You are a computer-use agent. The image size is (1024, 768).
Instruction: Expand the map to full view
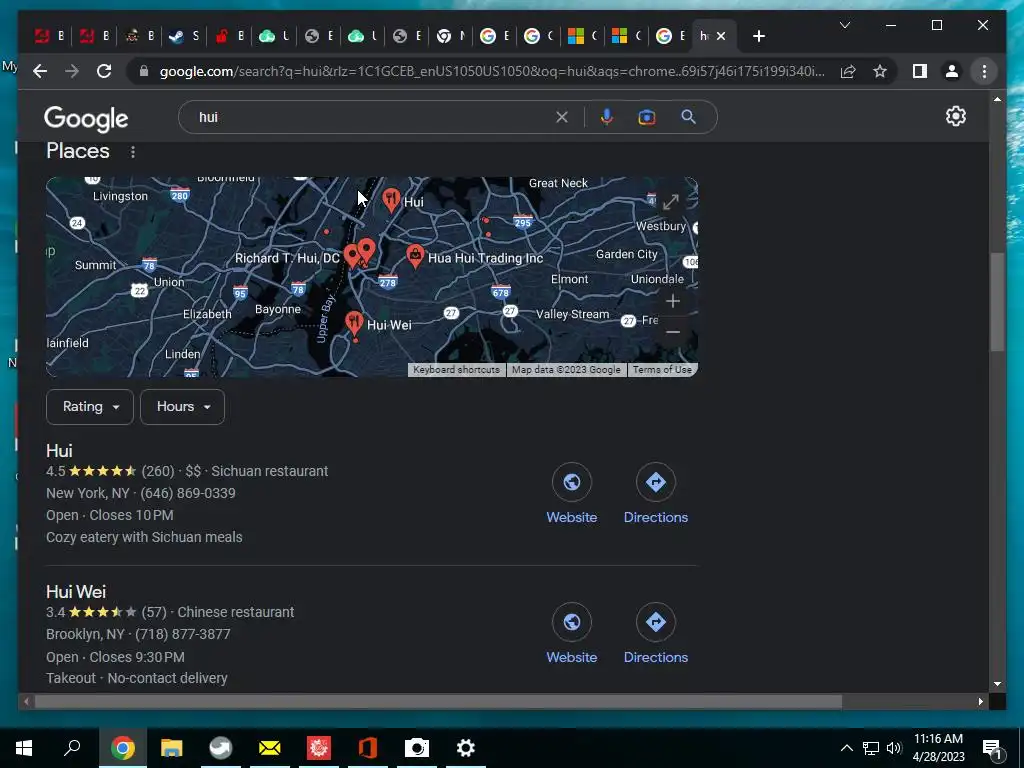[x=671, y=202]
